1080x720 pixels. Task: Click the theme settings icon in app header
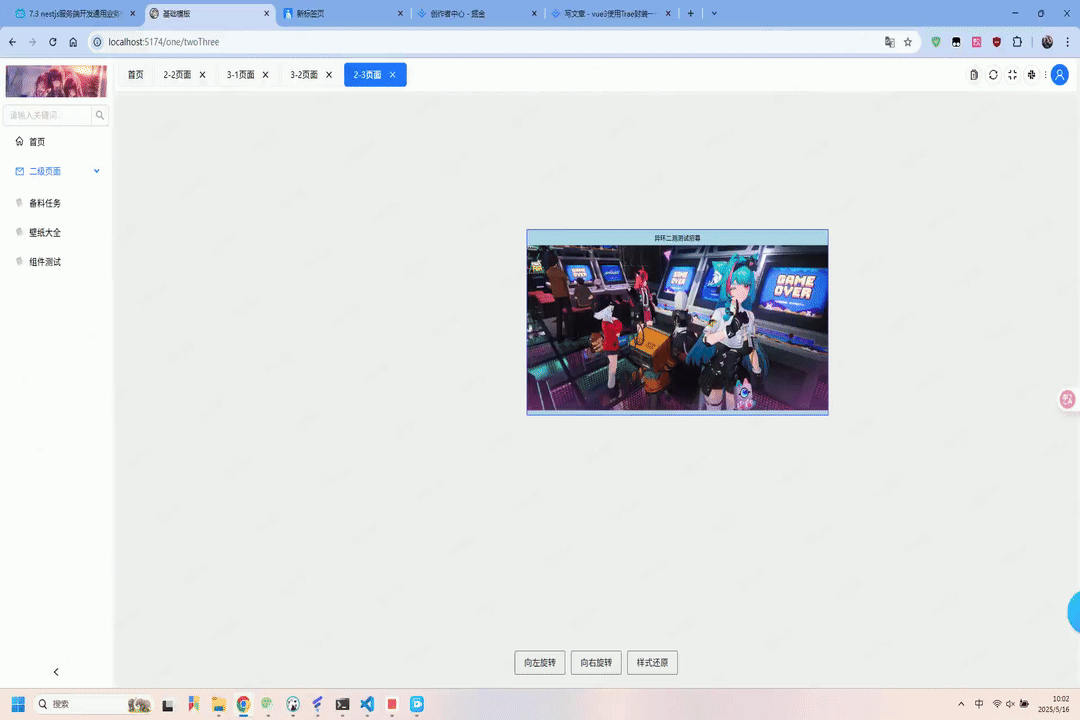tap(1031, 74)
